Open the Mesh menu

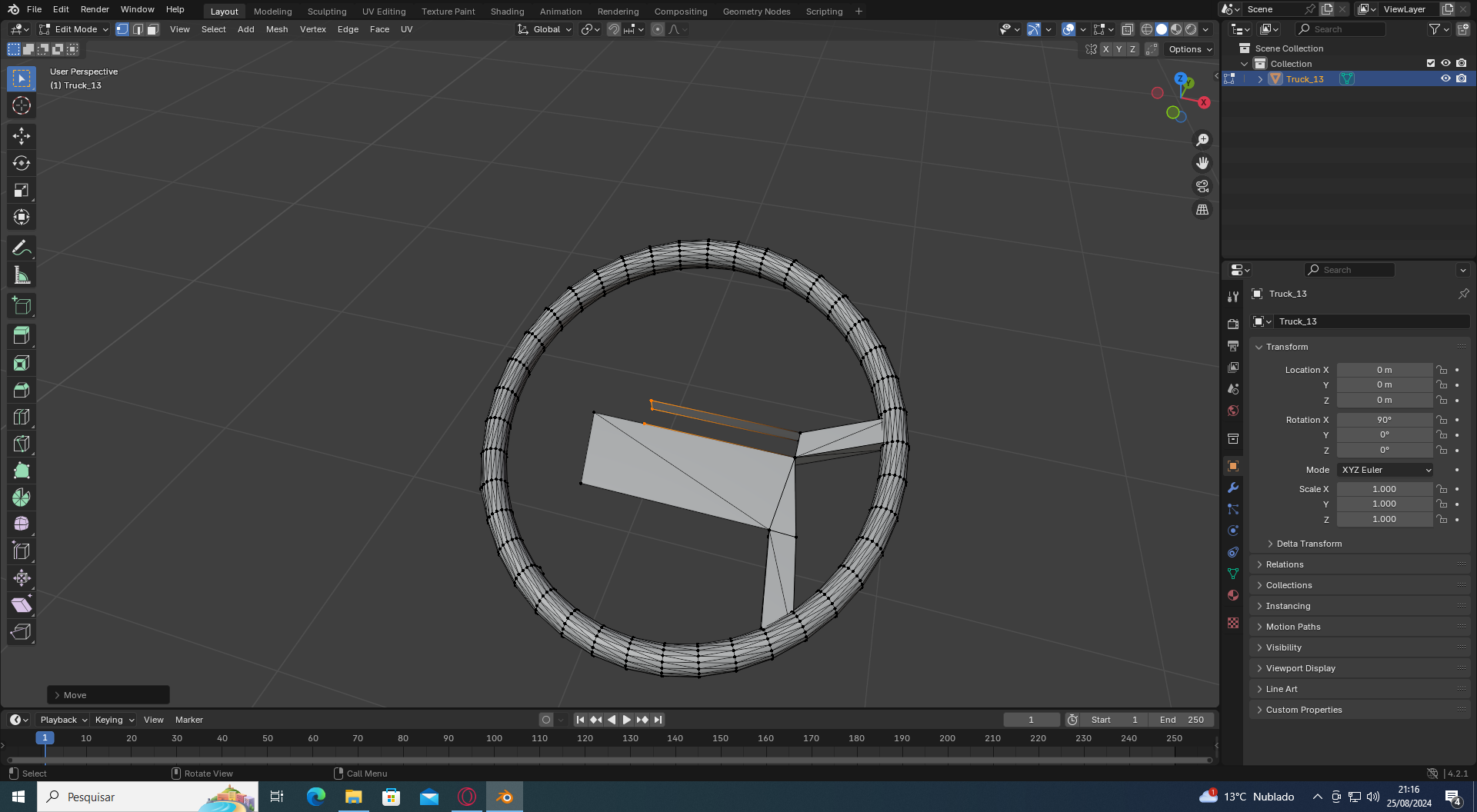pos(277,29)
